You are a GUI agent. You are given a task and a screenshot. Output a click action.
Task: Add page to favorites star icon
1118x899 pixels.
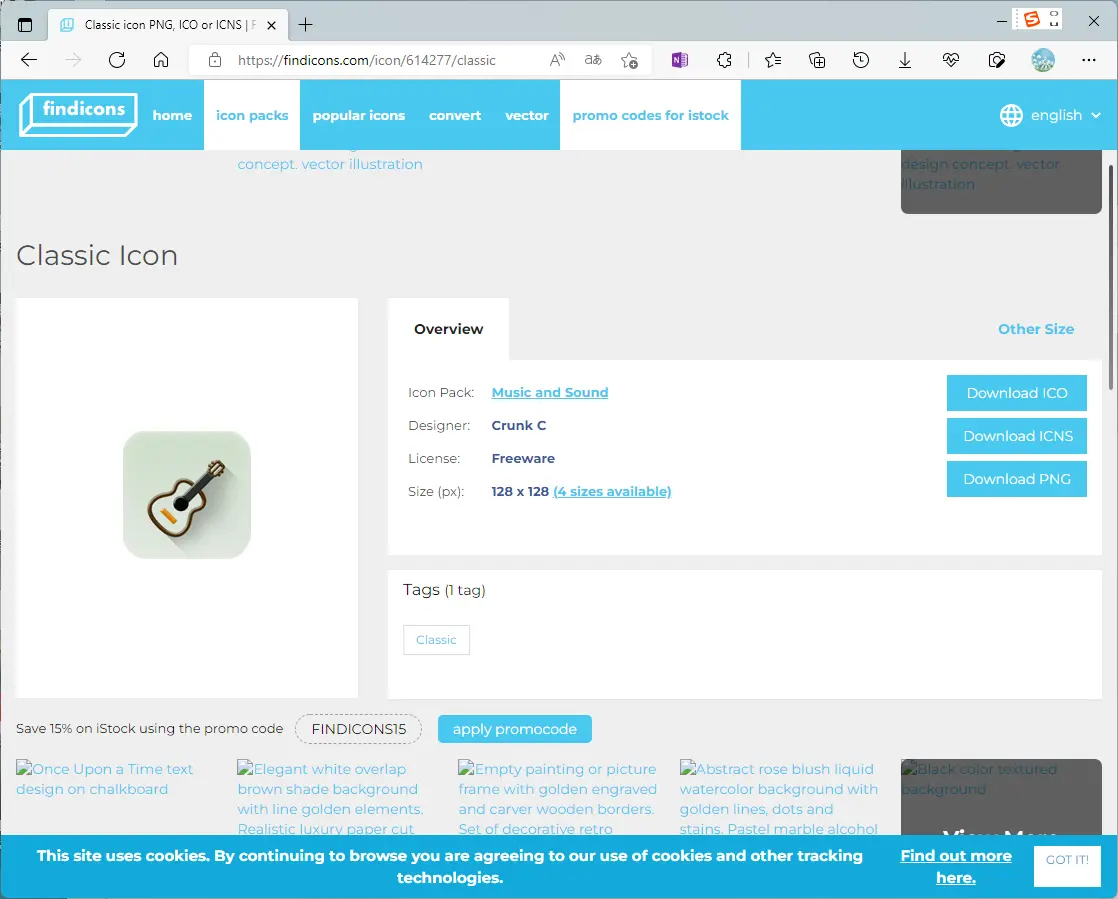(629, 60)
